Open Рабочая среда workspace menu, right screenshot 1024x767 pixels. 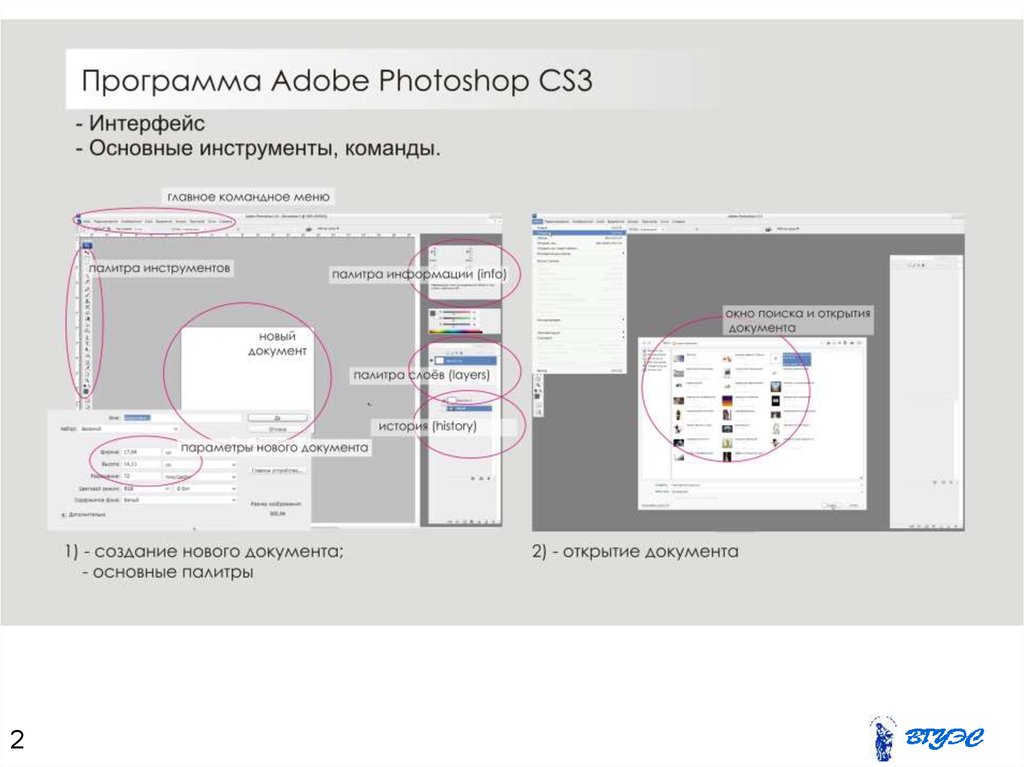pos(788,229)
